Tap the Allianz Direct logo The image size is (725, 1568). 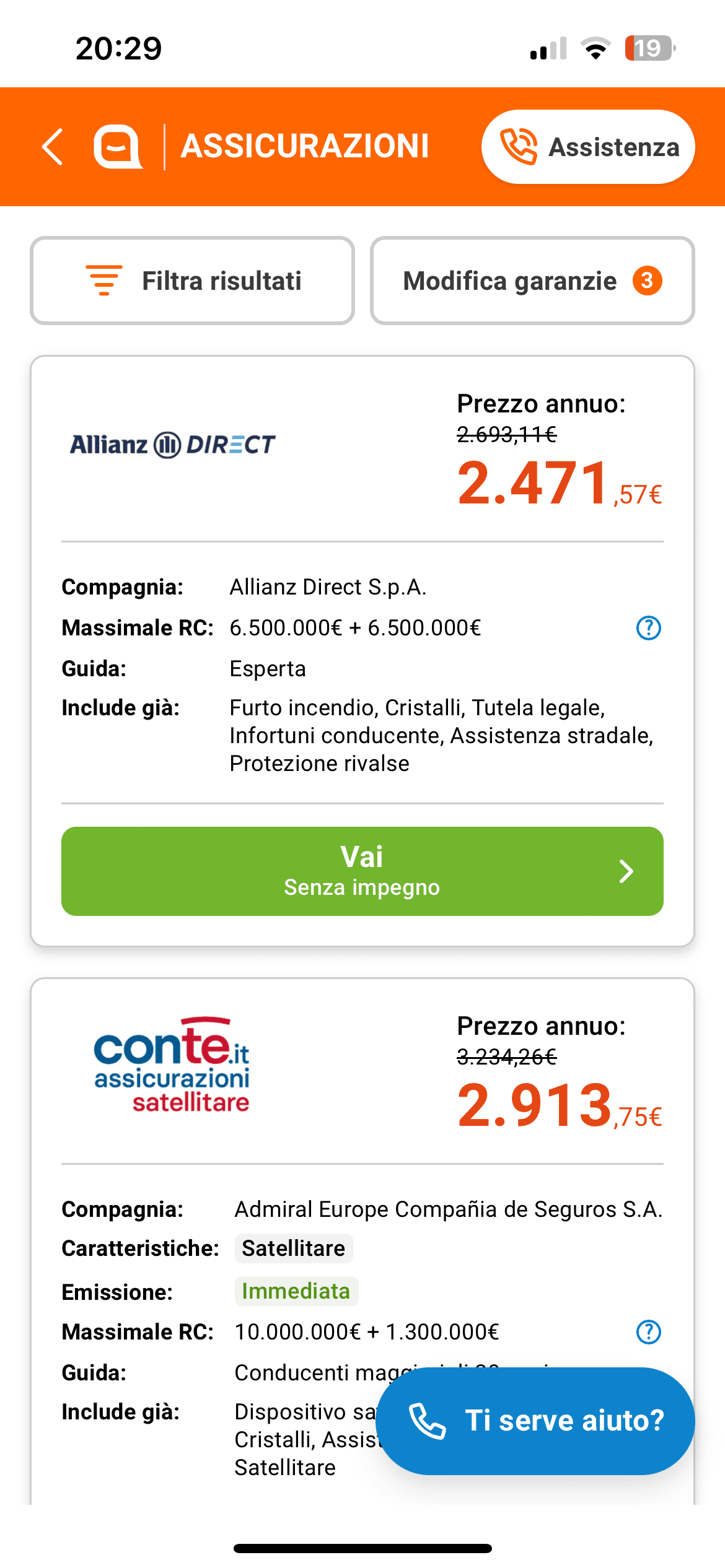(172, 445)
